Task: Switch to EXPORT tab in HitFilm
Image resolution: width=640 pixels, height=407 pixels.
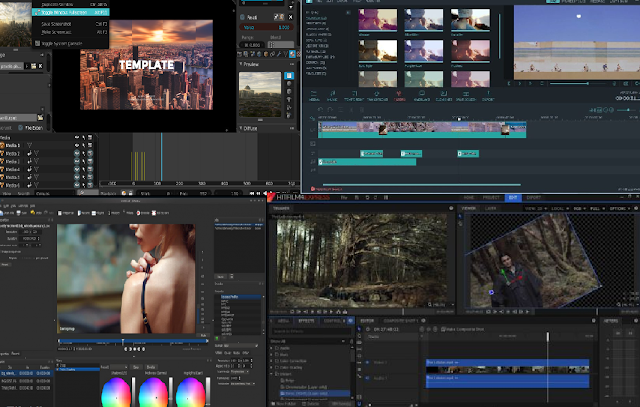Action: [533, 198]
